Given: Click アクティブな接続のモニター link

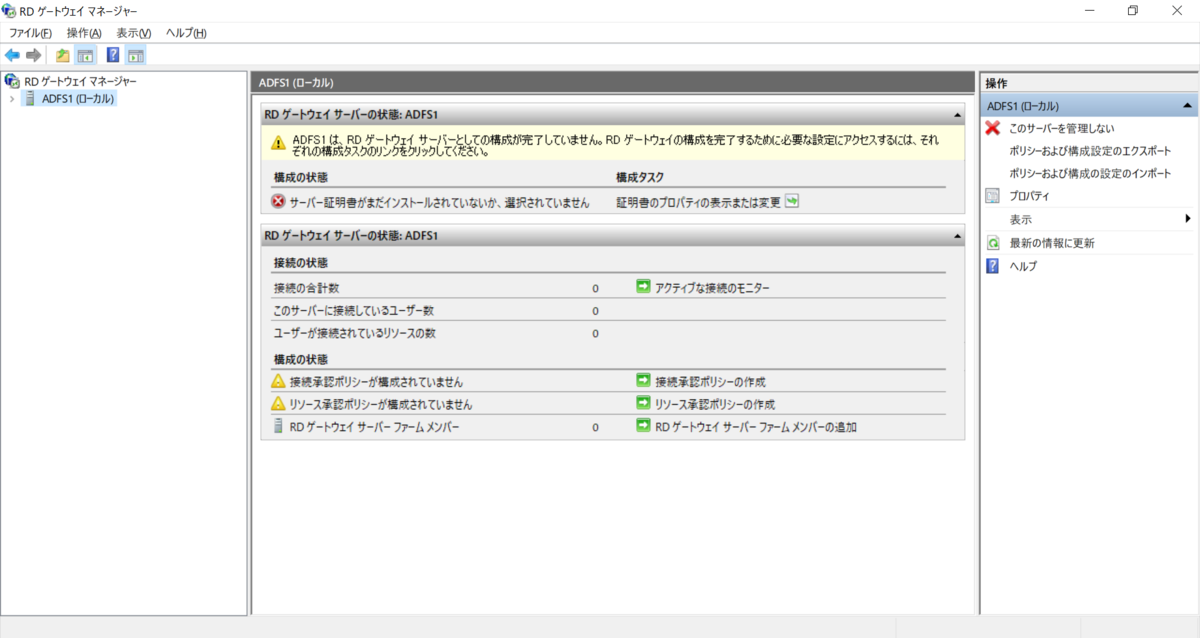Looking at the screenshot, I should tap(713, 287).
